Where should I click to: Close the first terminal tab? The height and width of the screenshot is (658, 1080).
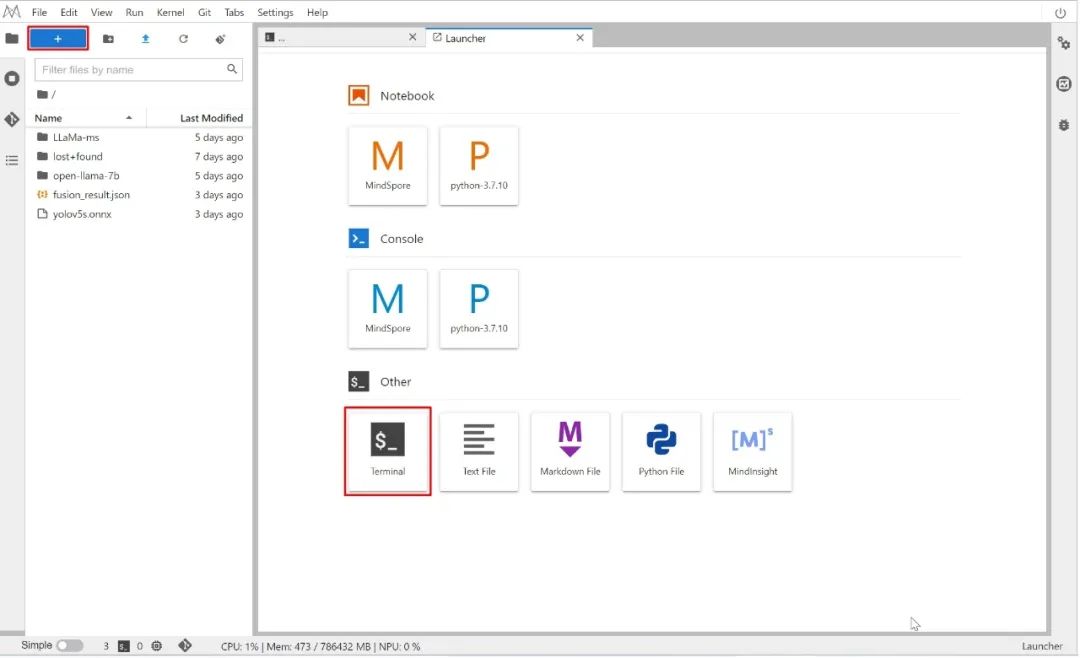point(413,37)
